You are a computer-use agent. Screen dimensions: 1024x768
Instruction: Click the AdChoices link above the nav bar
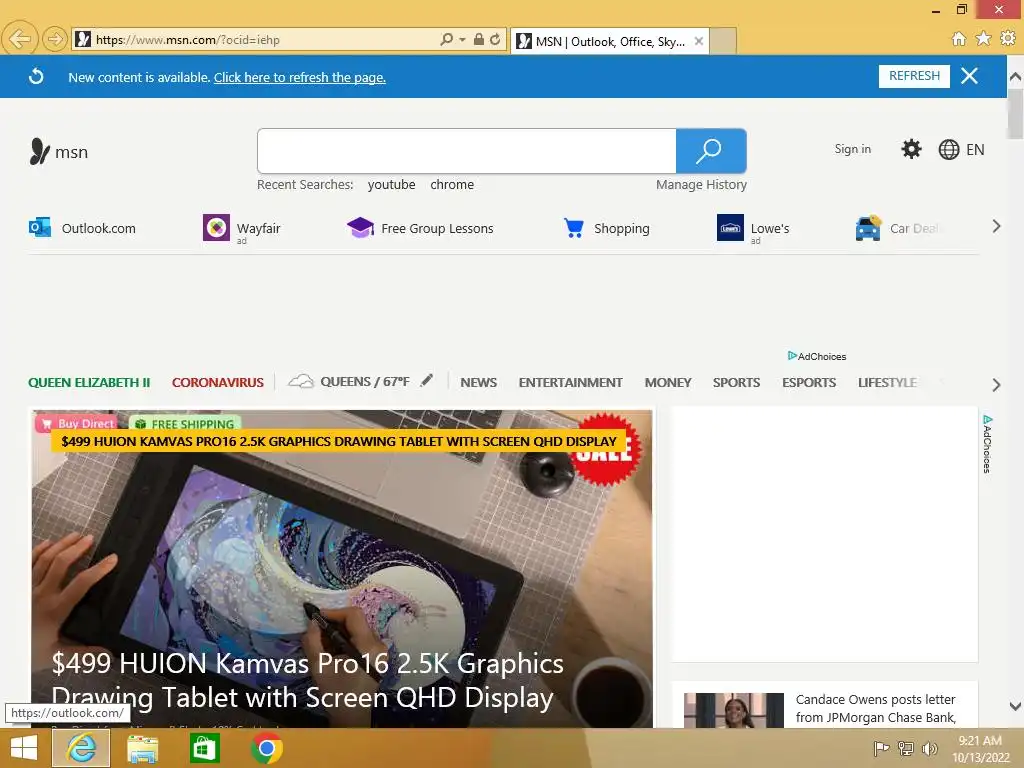tap(816, 356)
